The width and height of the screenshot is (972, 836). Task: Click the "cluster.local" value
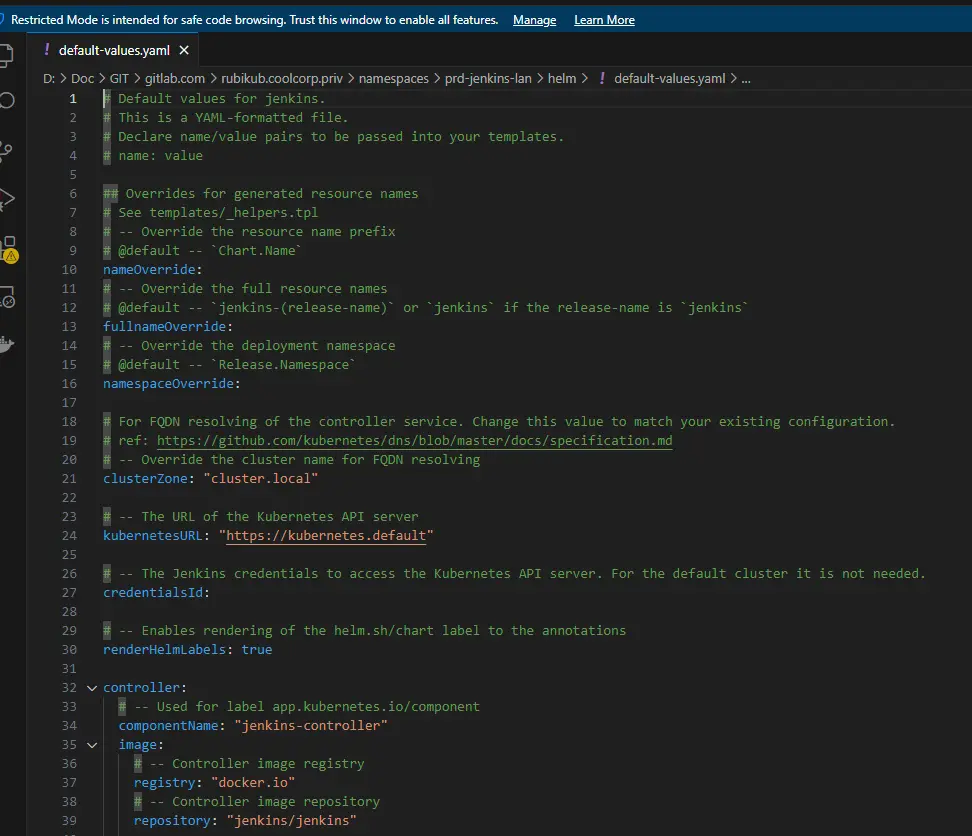261,478
